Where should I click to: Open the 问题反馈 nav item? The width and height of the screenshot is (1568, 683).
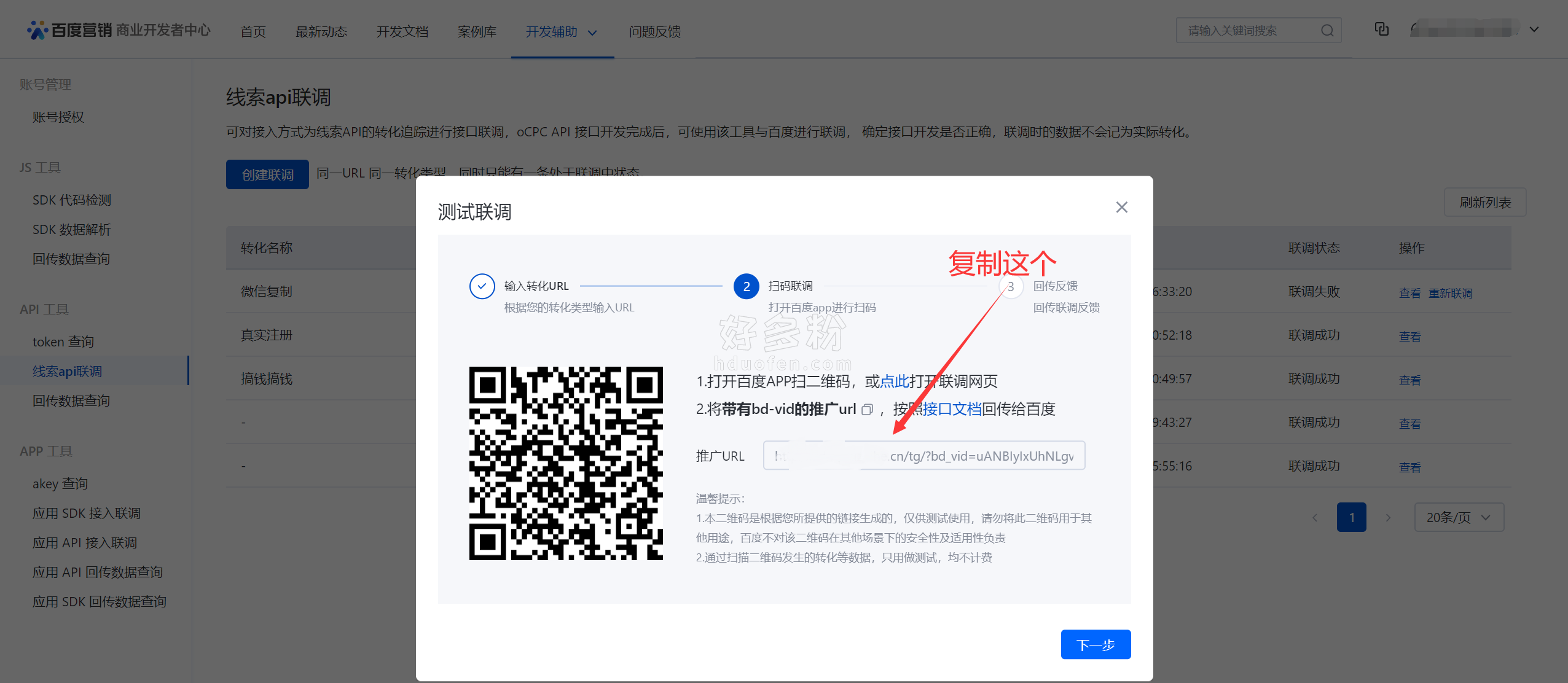click(655, 32)
